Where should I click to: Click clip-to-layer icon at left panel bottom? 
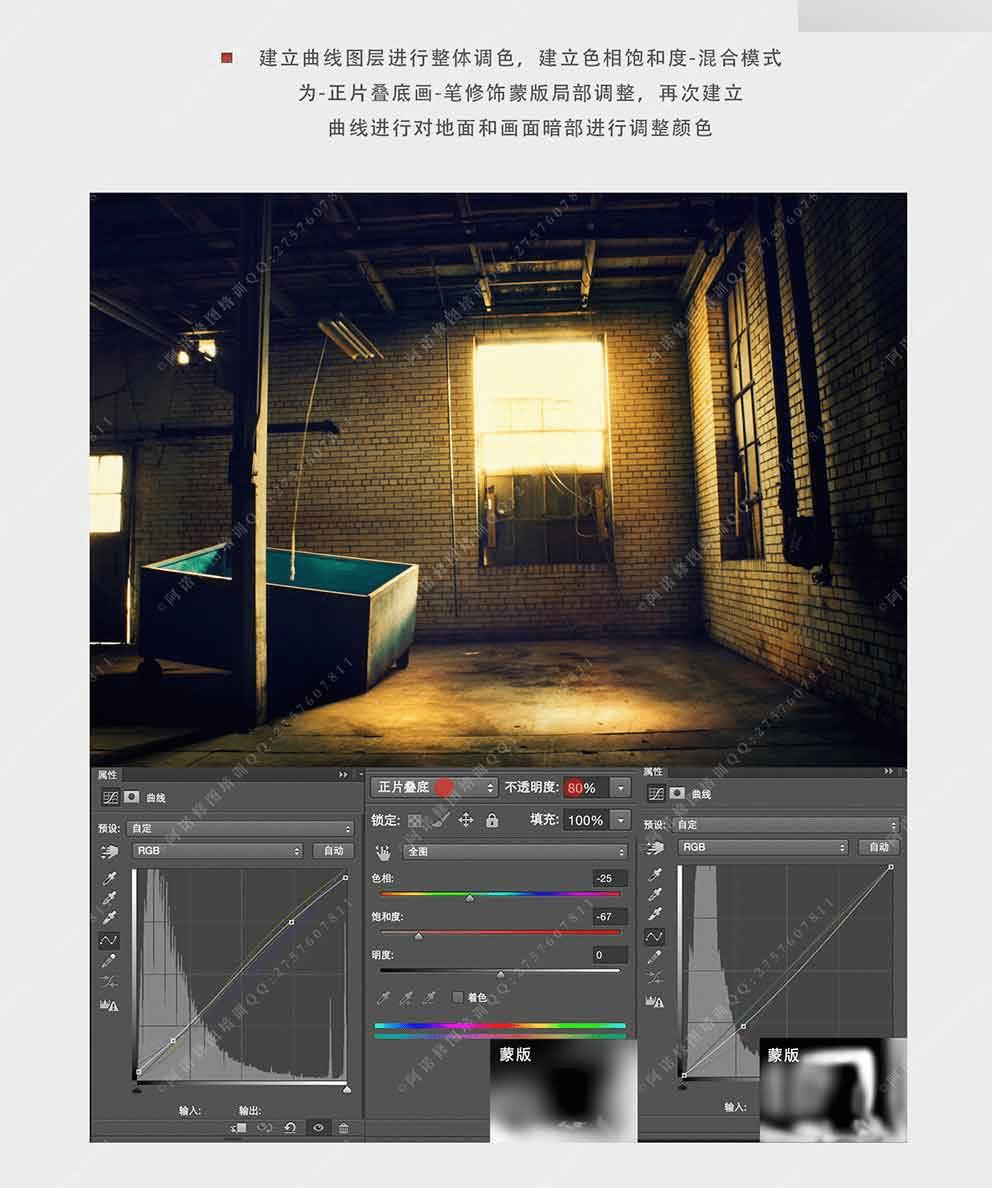(239, 1128)
